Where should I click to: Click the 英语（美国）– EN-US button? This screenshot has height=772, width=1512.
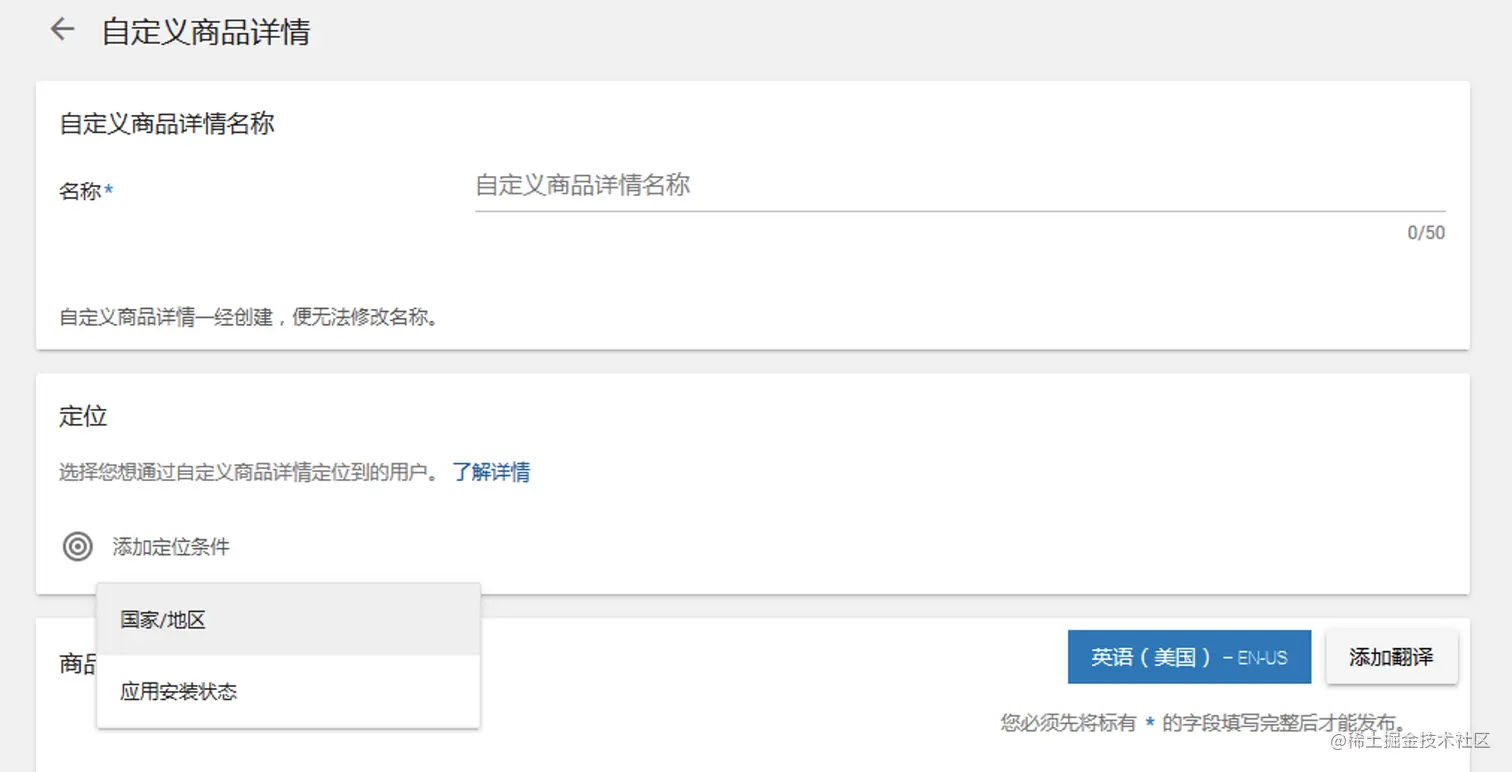pyautogui.click(x=1189, y=657)
